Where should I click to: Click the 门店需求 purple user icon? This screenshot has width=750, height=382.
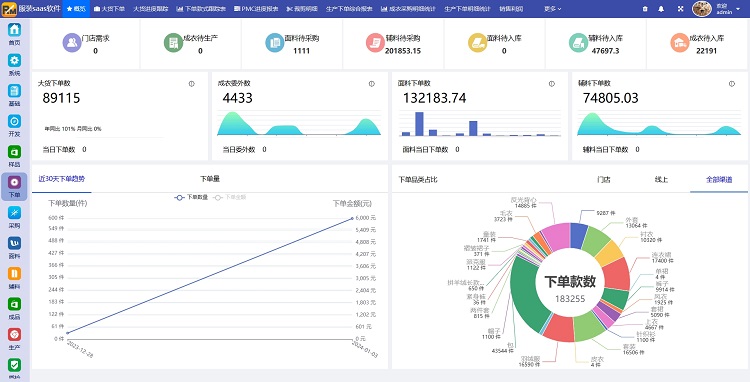[72, 43]
